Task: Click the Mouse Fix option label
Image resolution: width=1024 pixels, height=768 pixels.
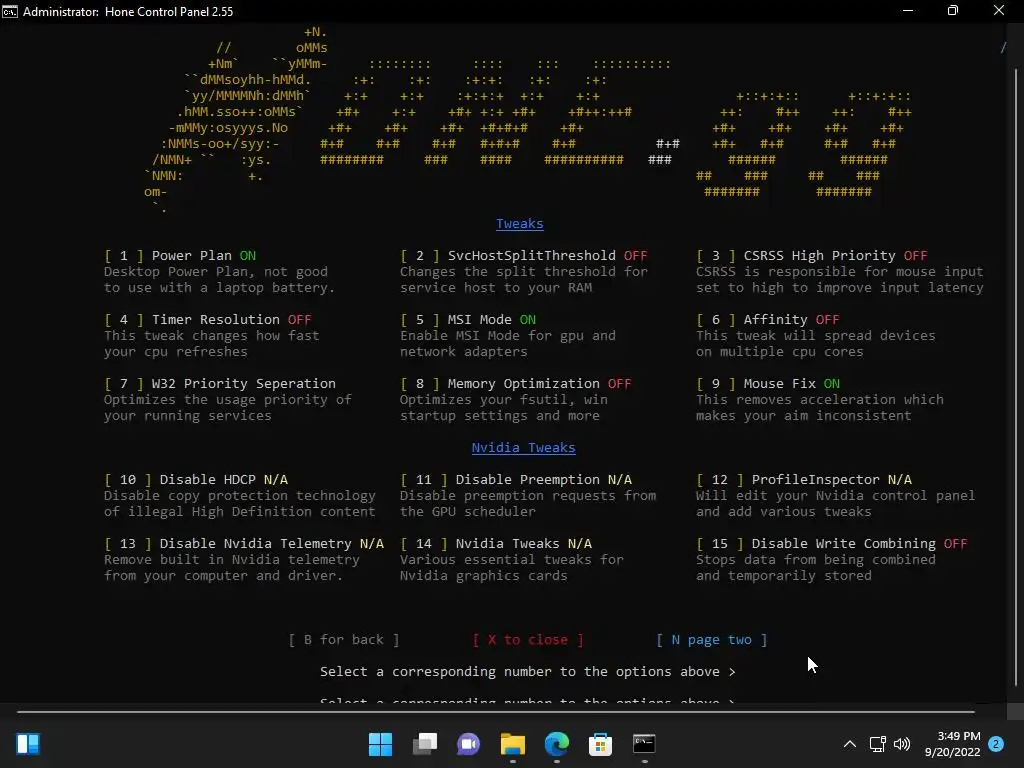Action: 780,383
